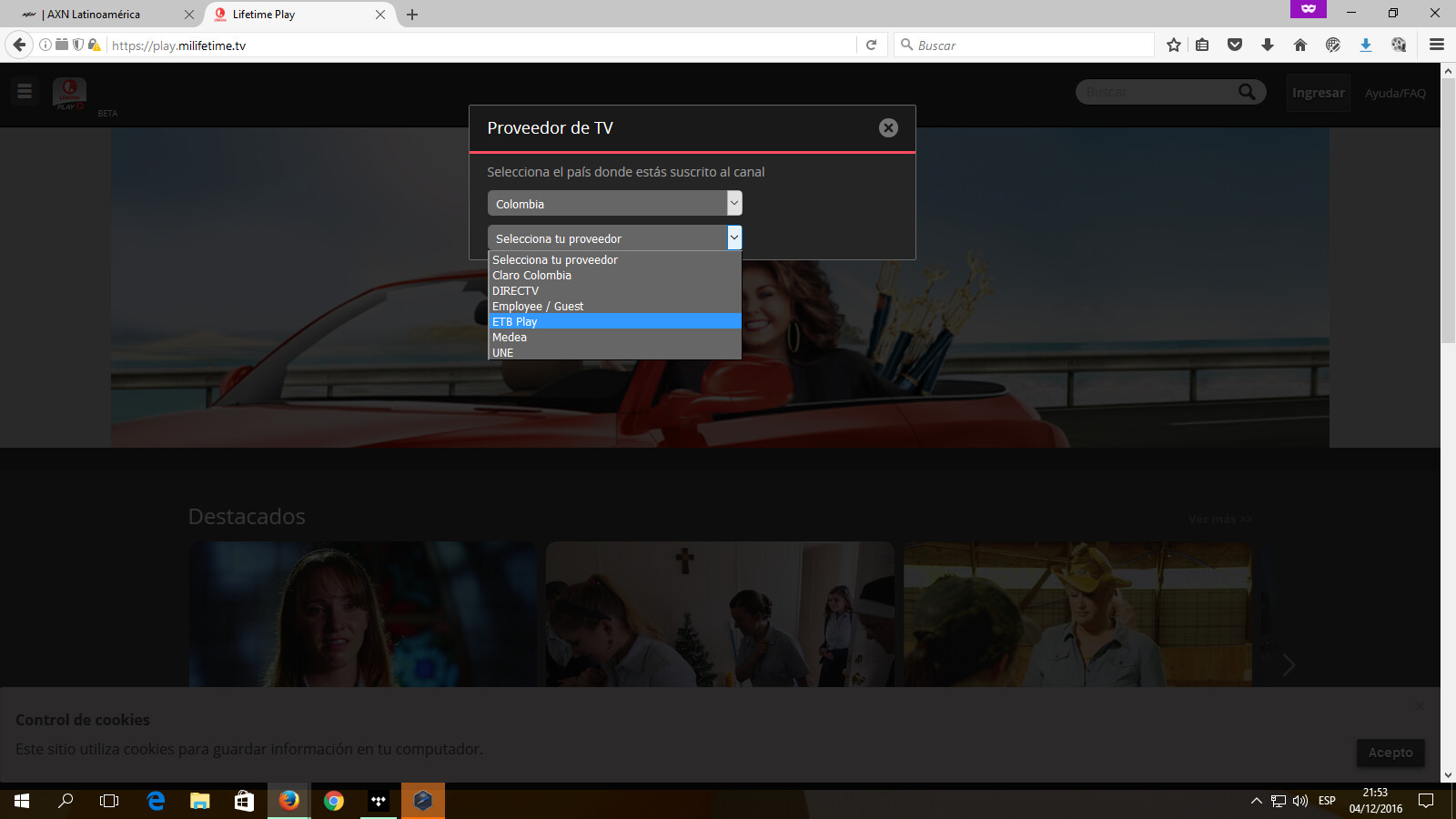The image size is (1456, 819).
Task: Open the Action Center notifications icon
Action: coord(1426,801)
